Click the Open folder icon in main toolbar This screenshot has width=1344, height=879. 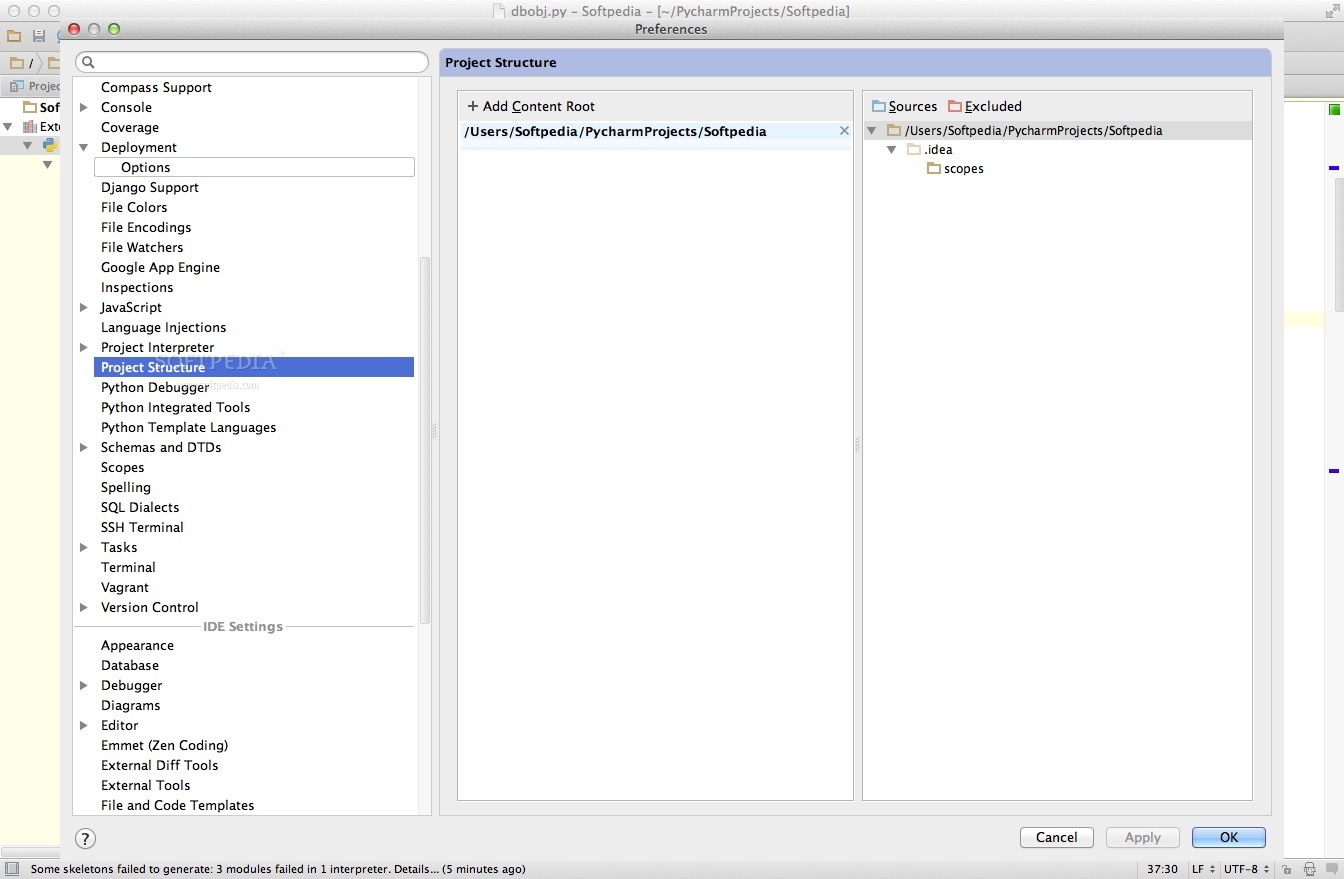(x=14, y=35)
